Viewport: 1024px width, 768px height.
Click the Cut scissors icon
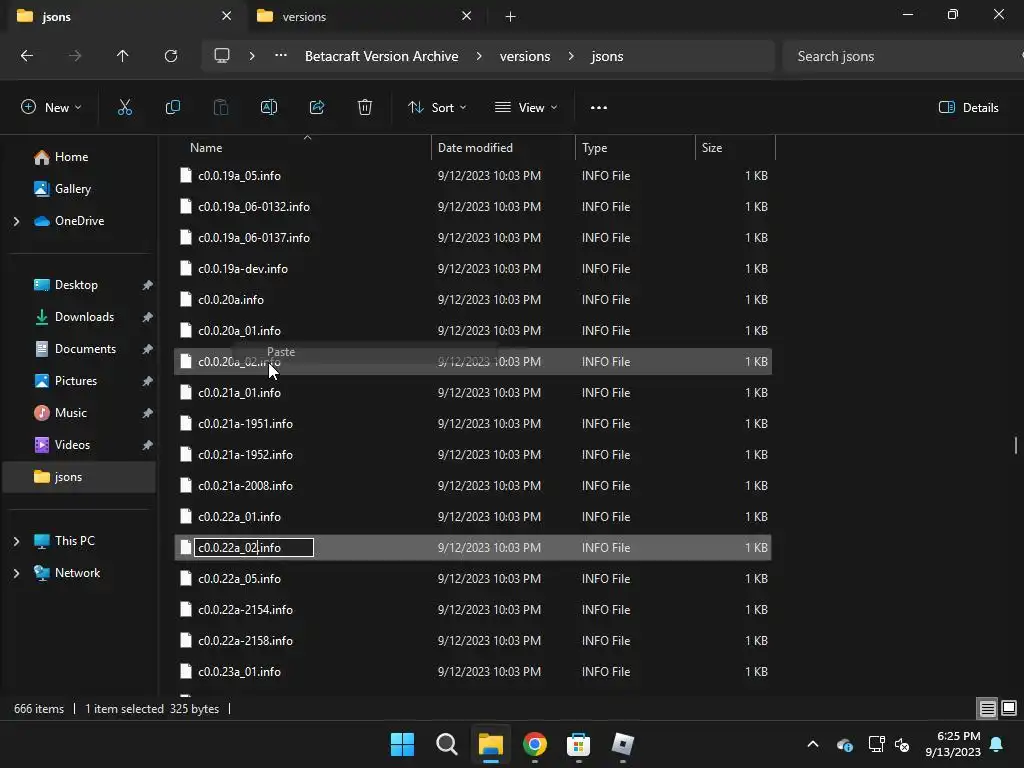click(124, 108)
